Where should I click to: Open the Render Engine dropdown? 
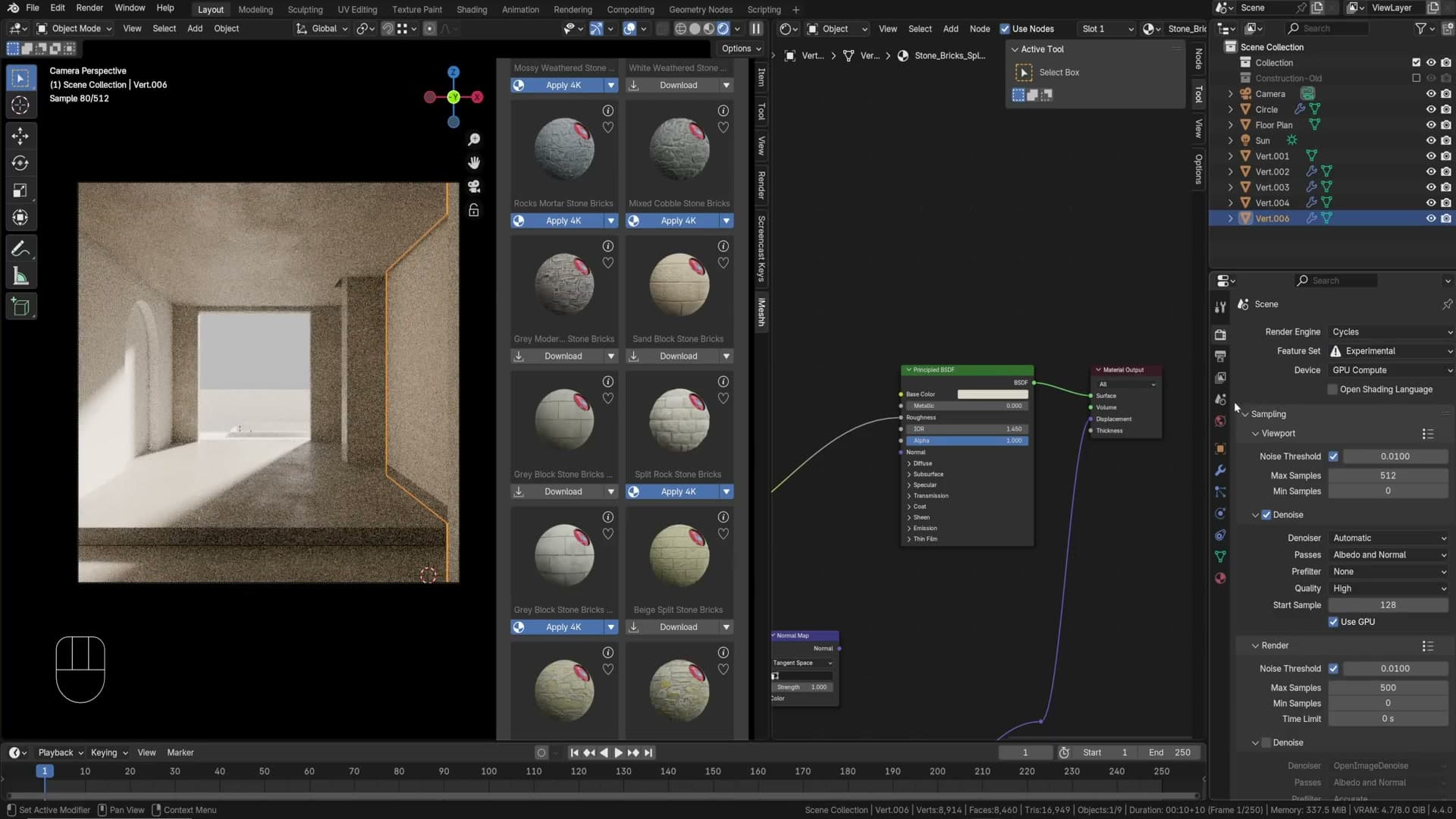point(1391,332)
